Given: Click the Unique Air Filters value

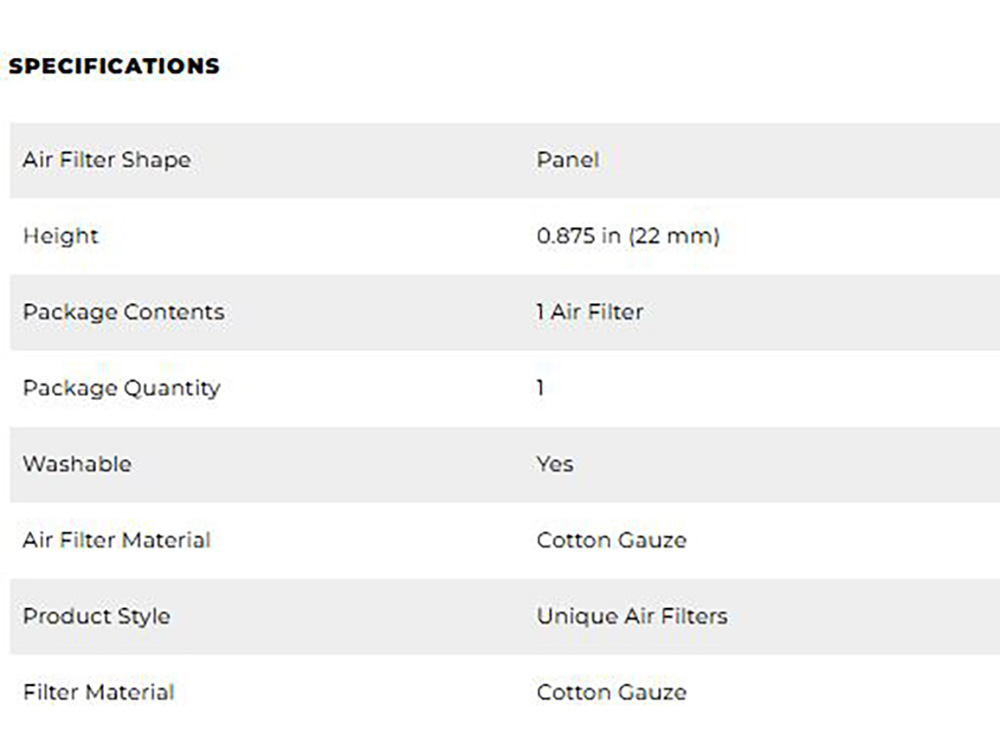Looking at the screenshot, I should click(x=631, y=616).
